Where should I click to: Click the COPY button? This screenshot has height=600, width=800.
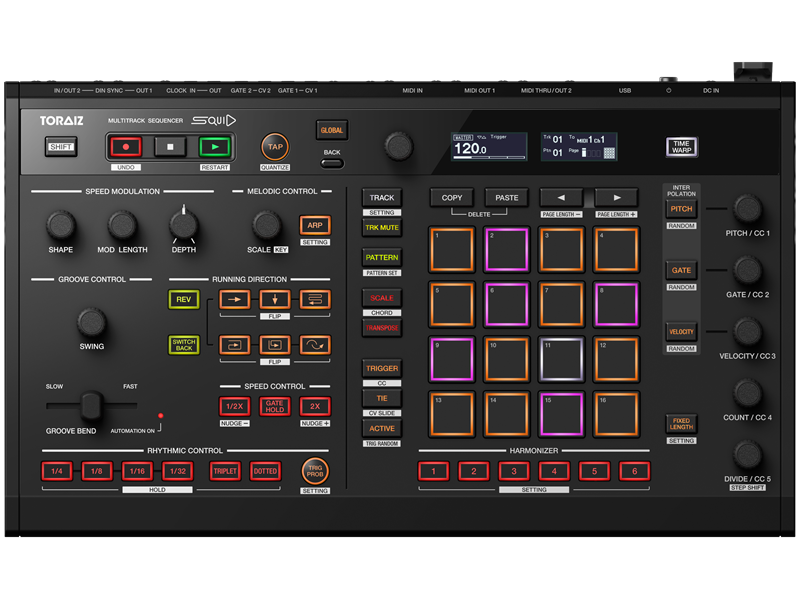pos(452,198)
